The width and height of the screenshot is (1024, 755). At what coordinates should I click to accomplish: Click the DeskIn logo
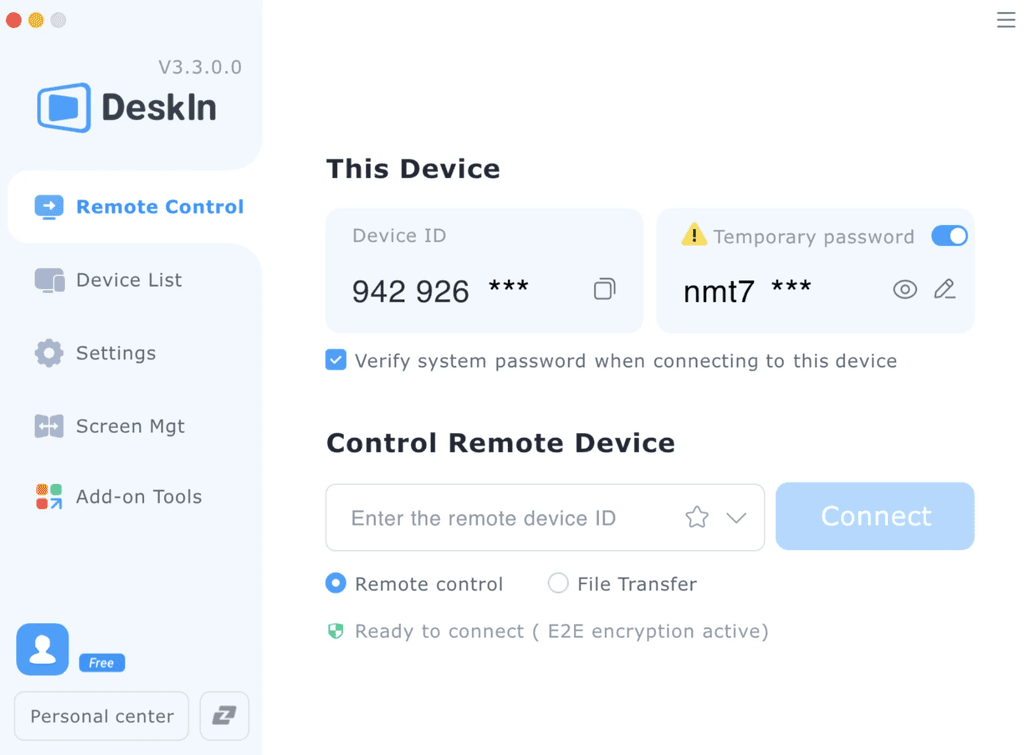pyautogui.click(x=128, y=105)
